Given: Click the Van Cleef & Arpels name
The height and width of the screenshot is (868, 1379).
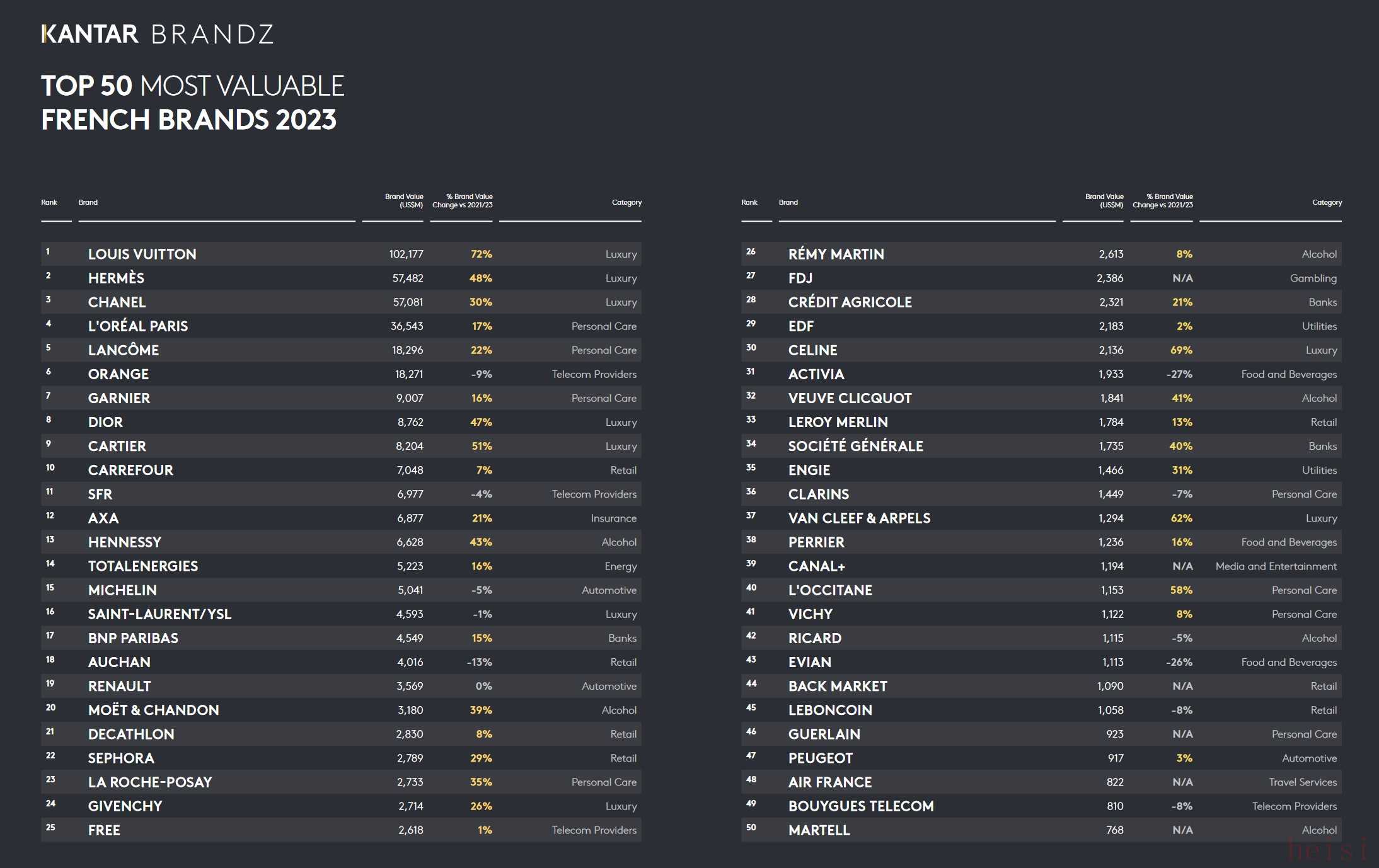Looking at the screenshot, I should pyautogui.click(x=859, y=518).
